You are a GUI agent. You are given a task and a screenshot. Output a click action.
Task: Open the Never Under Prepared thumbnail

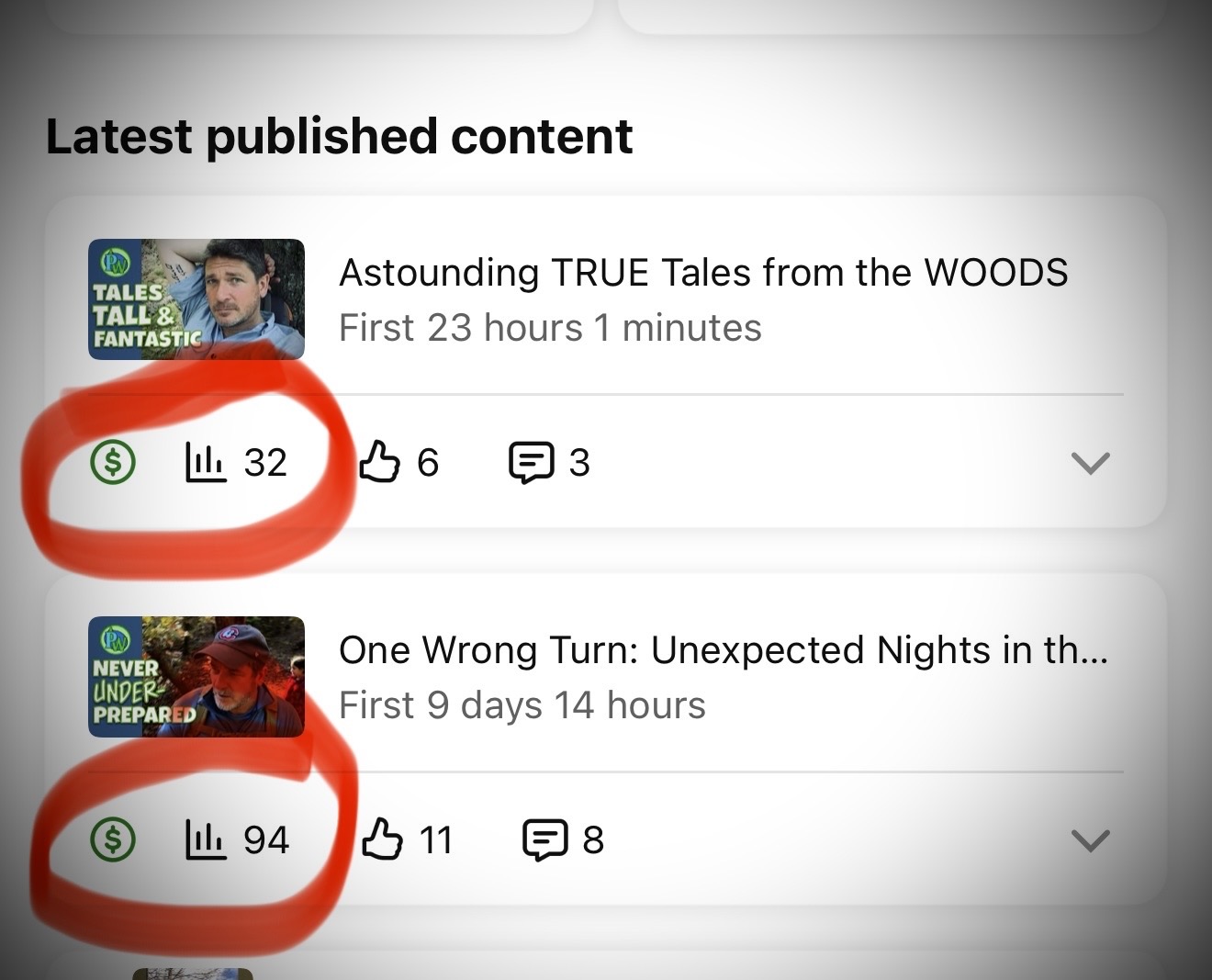coord(196,677)
